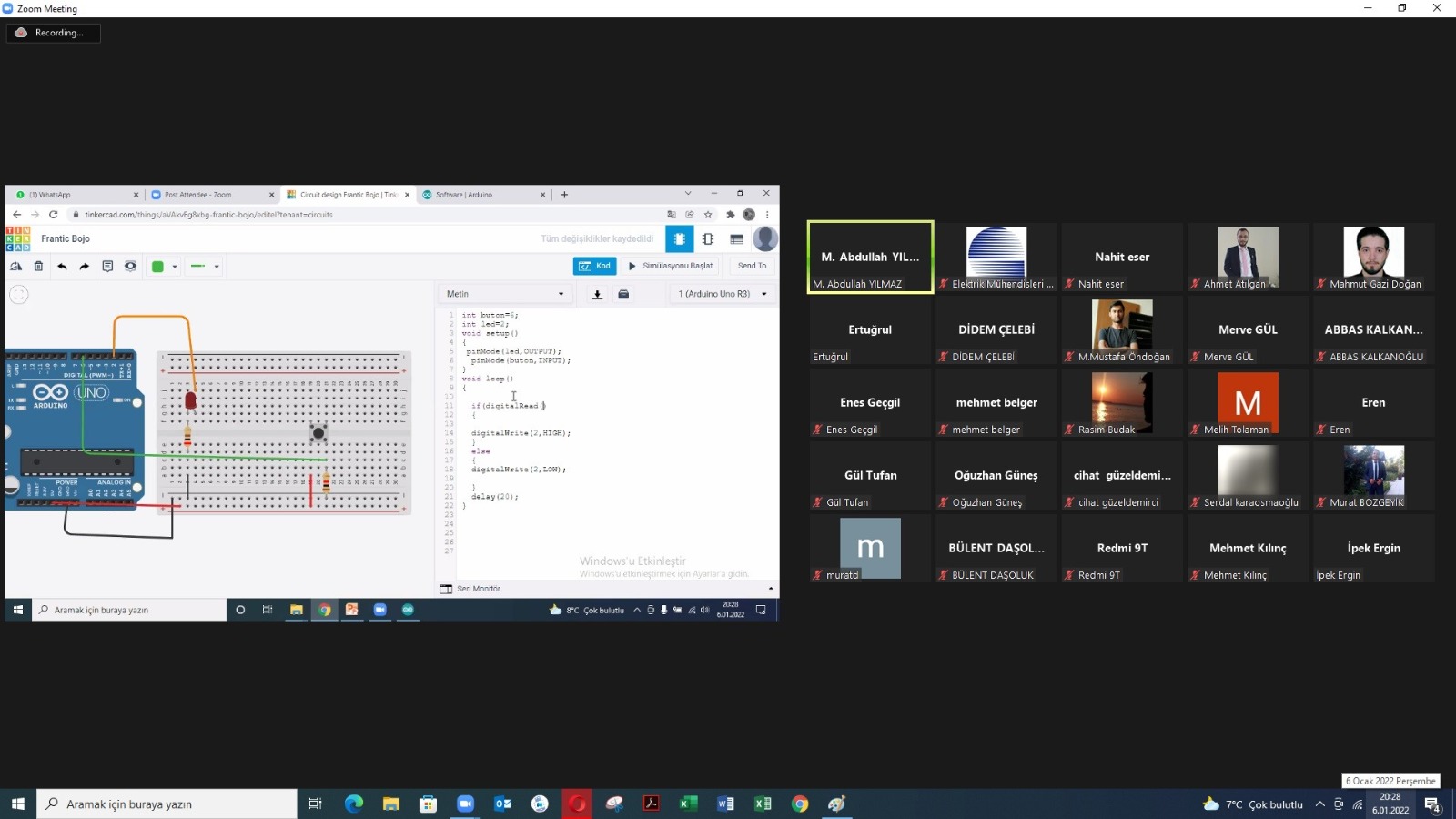
Task: Open Task View on the main taskbar
Action: coord(315,804)
